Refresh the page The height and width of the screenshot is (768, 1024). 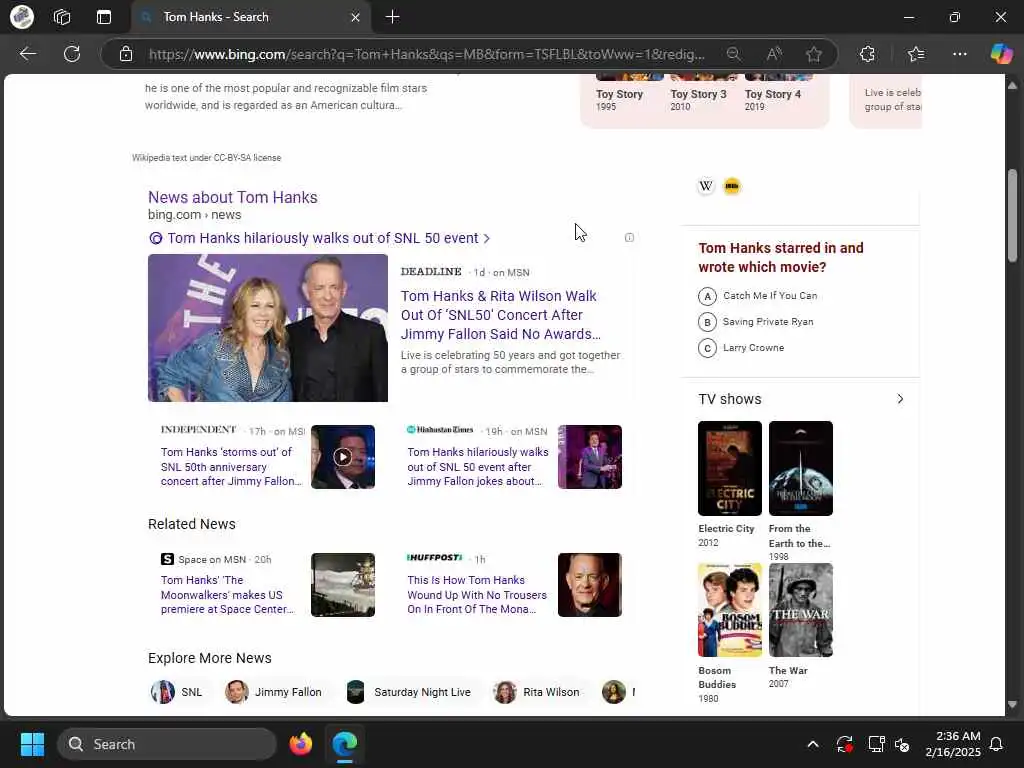(x=72, y=54)
